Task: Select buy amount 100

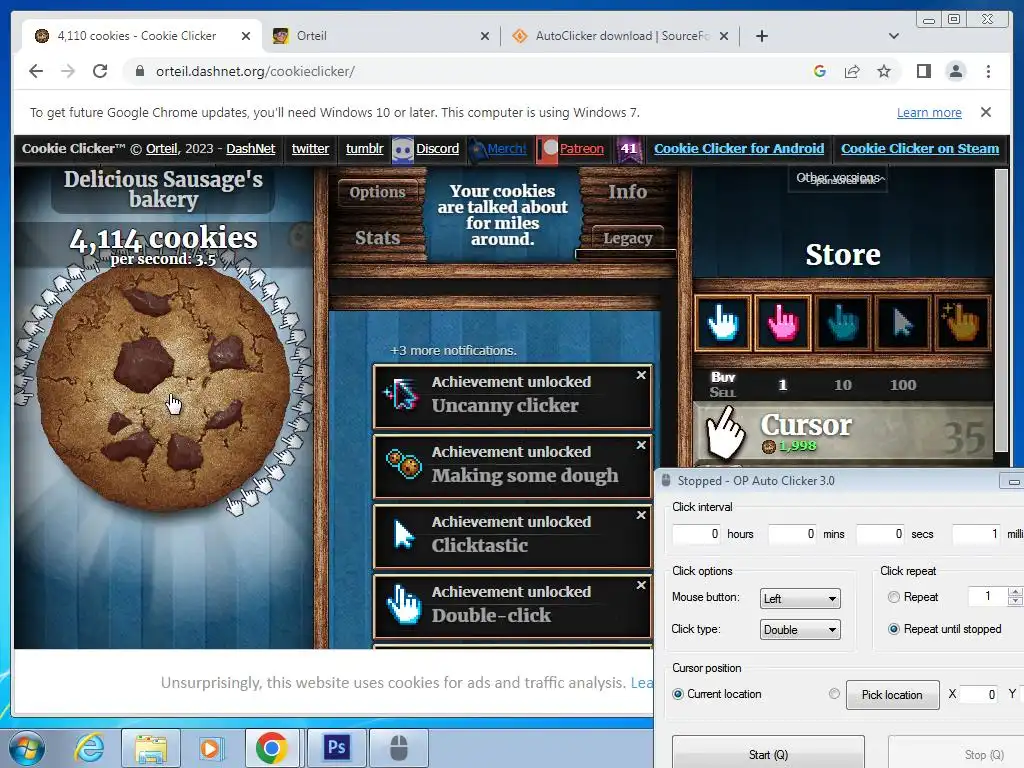Action: (903, 385)
